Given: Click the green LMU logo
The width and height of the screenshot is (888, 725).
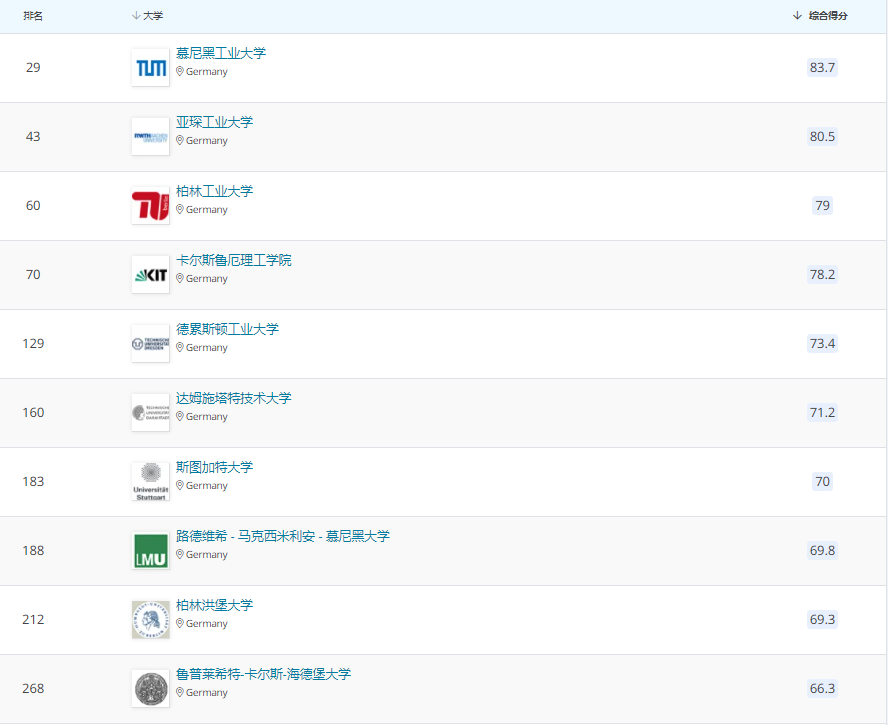Looking at the screenshot, I should coord(150,551).
